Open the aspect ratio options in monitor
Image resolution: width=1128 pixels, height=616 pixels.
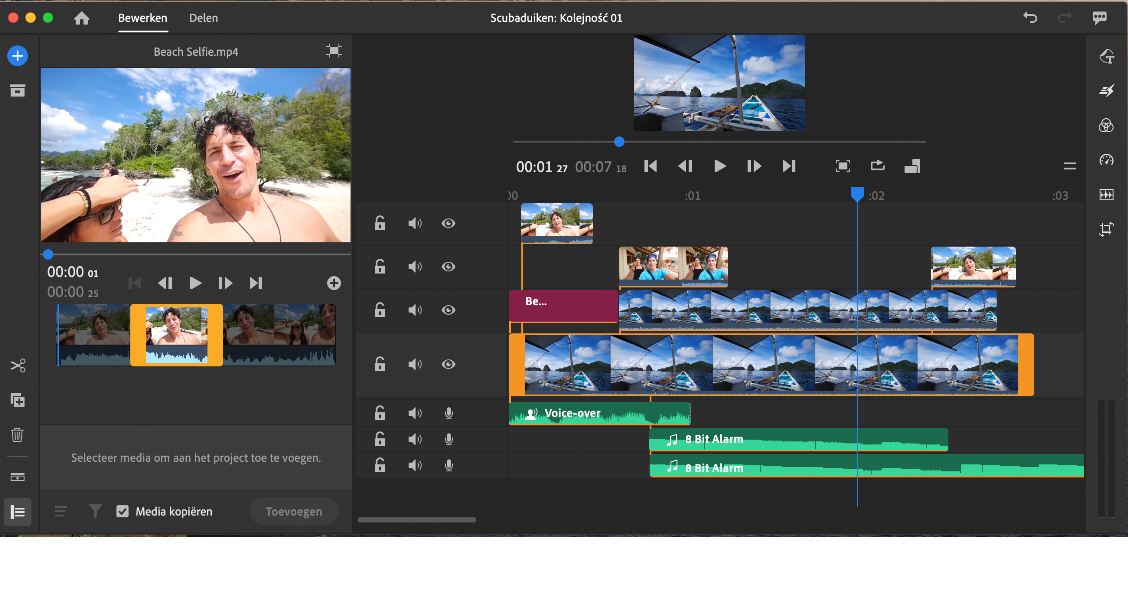912,166
